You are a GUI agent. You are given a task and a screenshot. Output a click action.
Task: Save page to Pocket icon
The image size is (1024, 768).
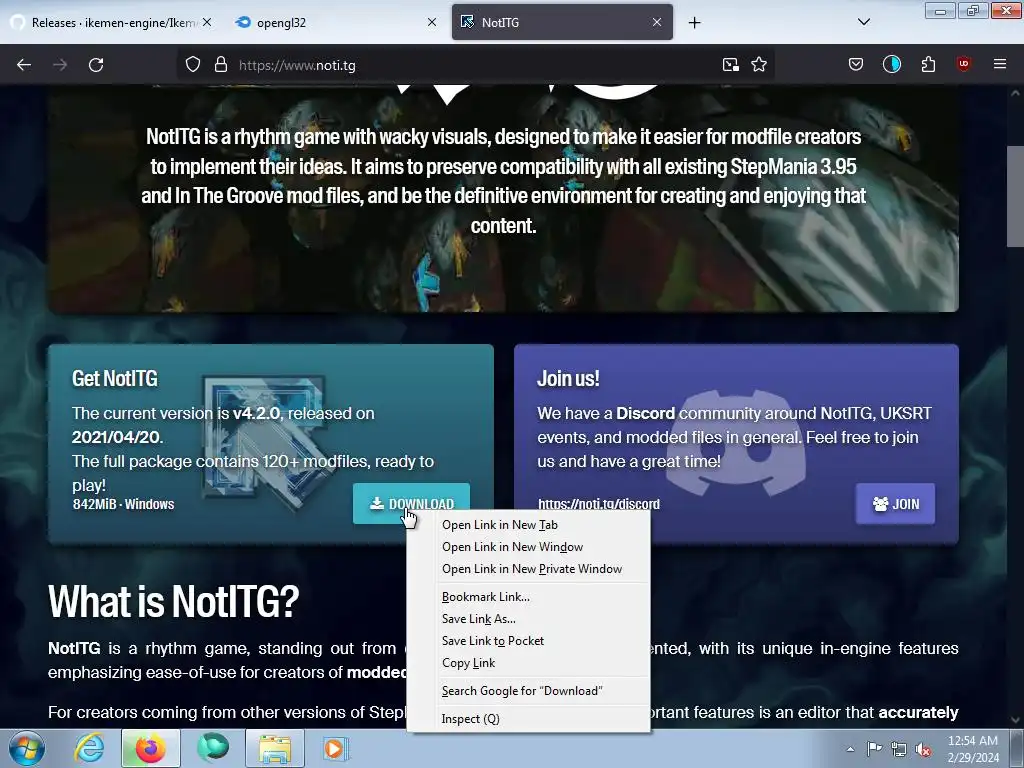[x=856, y=65]
